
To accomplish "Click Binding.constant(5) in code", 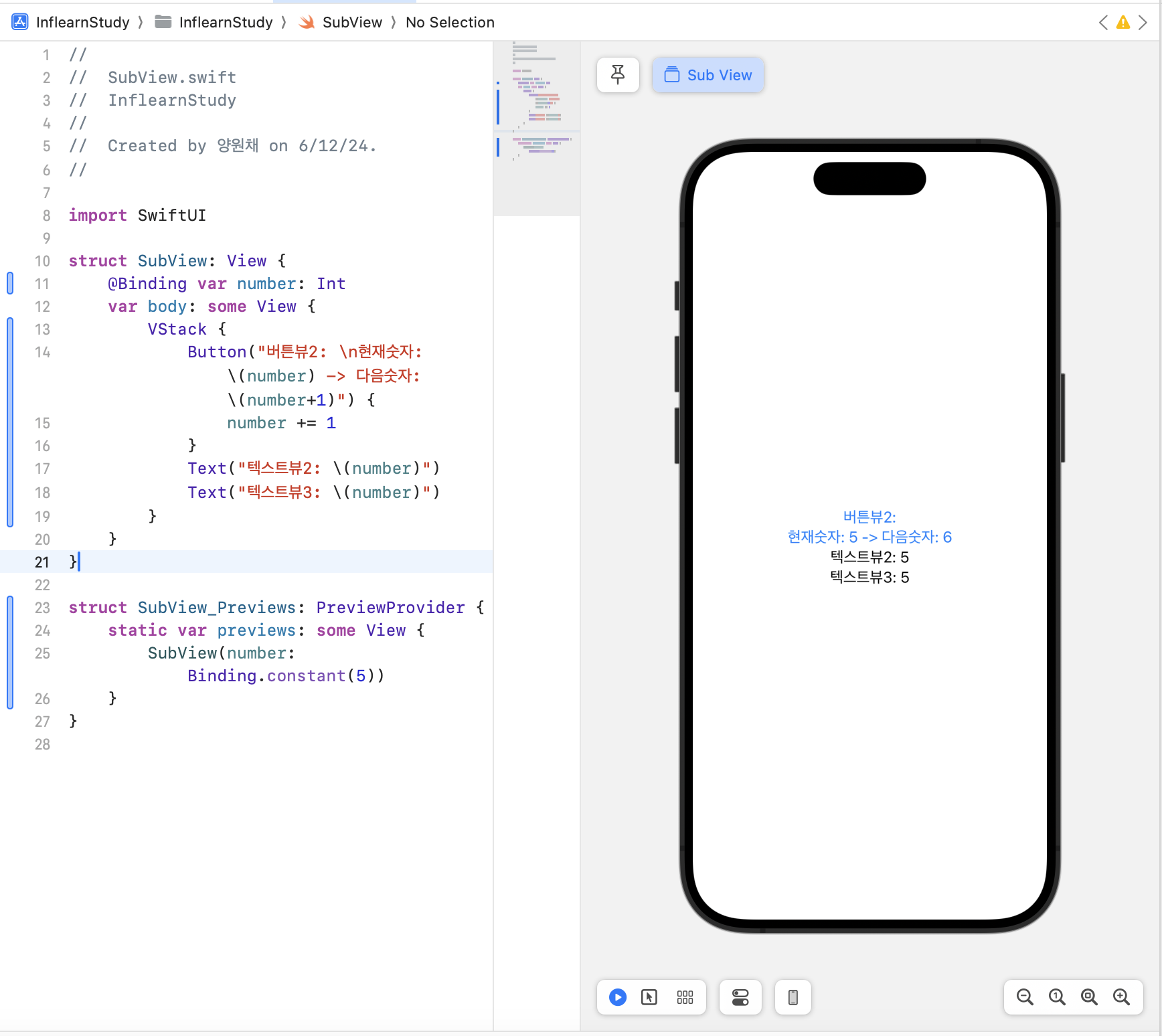I will tap(286, 675).
